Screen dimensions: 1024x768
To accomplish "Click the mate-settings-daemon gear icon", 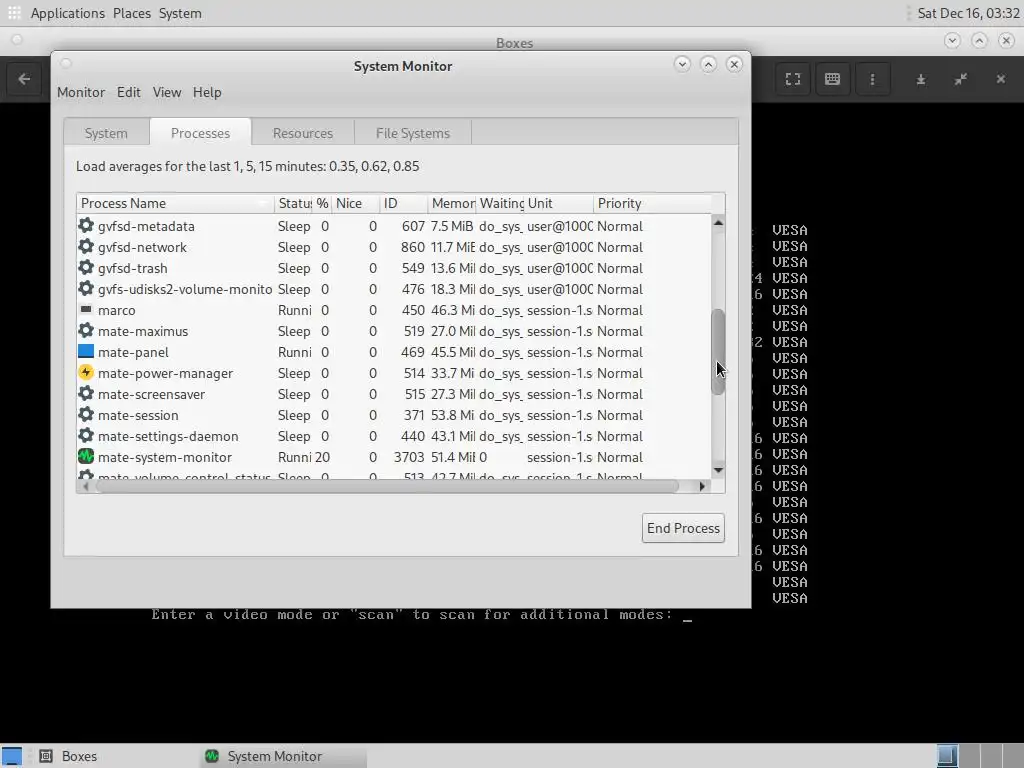I will [86, 435].
